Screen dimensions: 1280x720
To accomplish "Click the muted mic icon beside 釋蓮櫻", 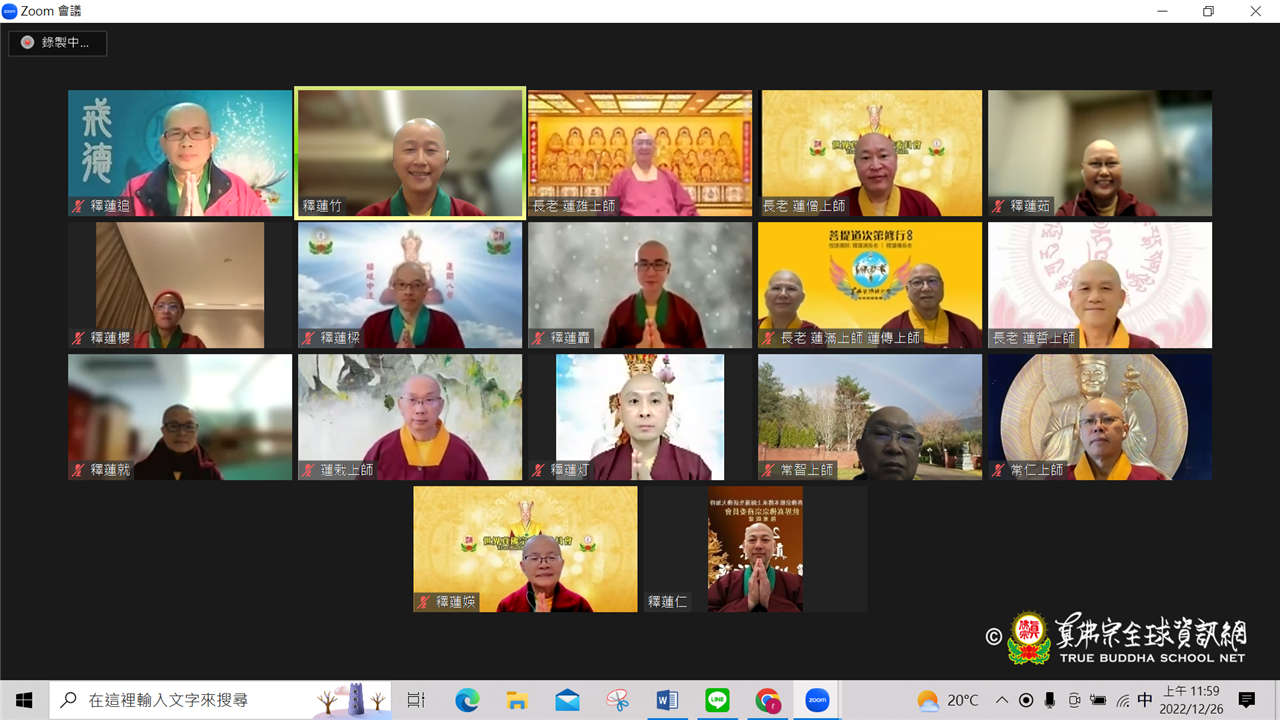I will tap(77, 338).
